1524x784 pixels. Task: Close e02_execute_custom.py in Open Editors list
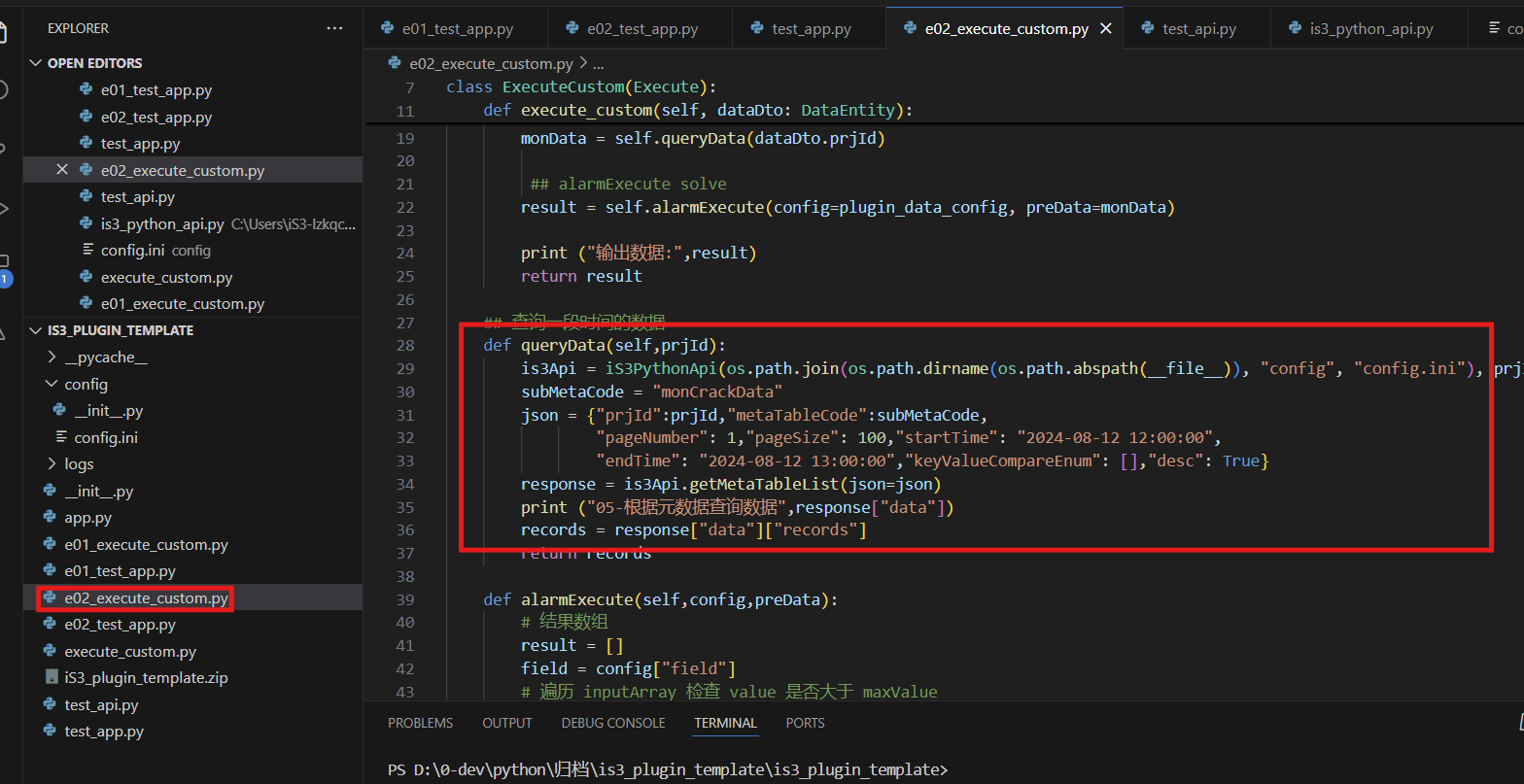coord(62,170)
